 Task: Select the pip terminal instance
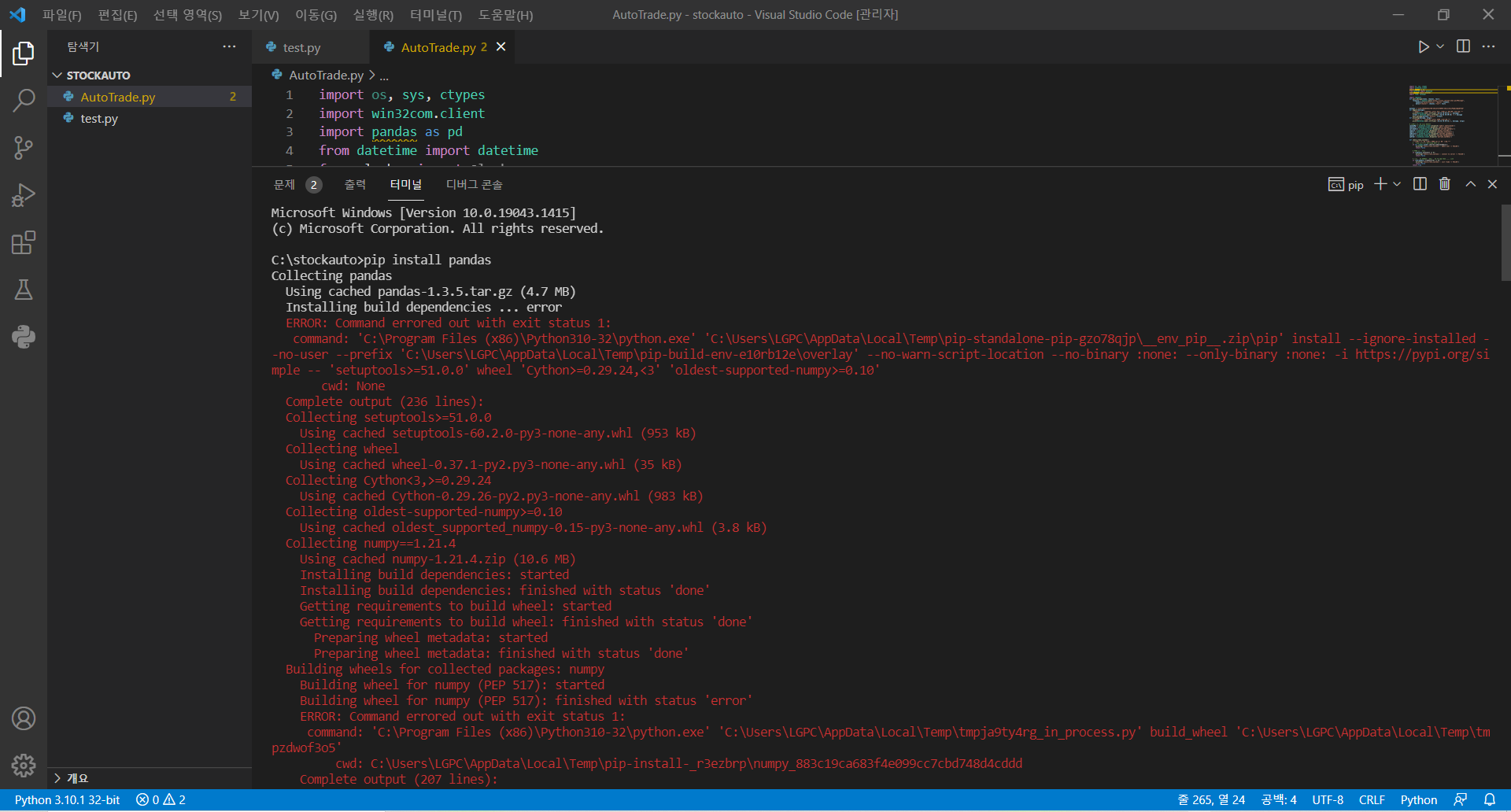point(1346,185)
